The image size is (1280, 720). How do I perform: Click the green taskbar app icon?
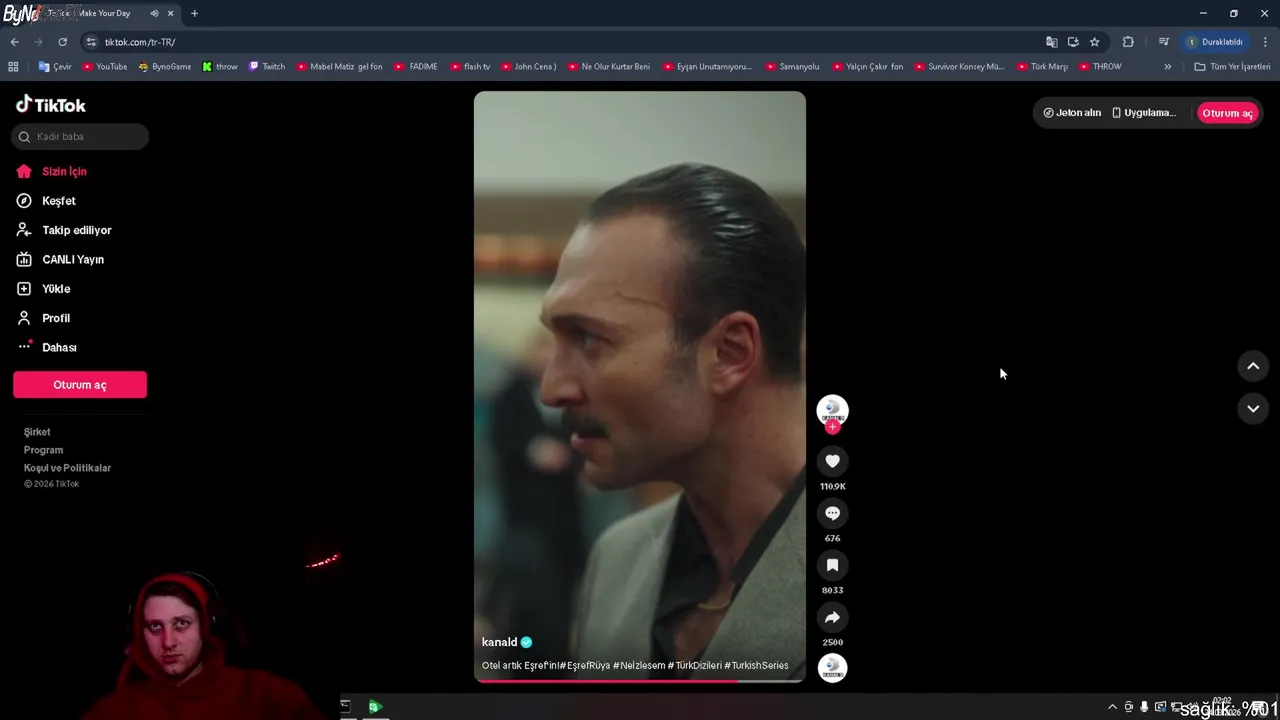point(375,707)
